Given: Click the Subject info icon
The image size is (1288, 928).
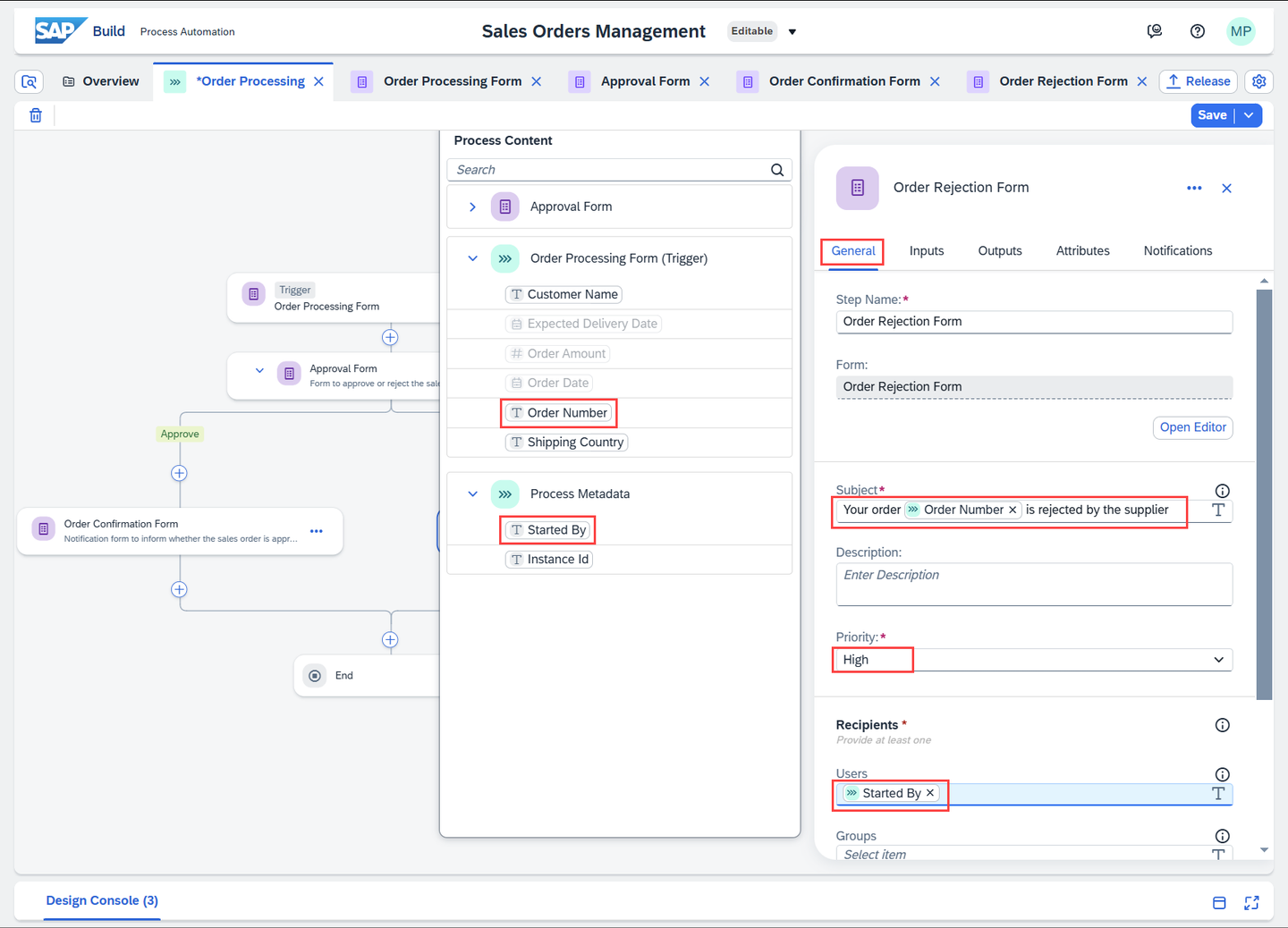Looking at the screenshot, I should pyautogui.click(x=1223, y=491).
